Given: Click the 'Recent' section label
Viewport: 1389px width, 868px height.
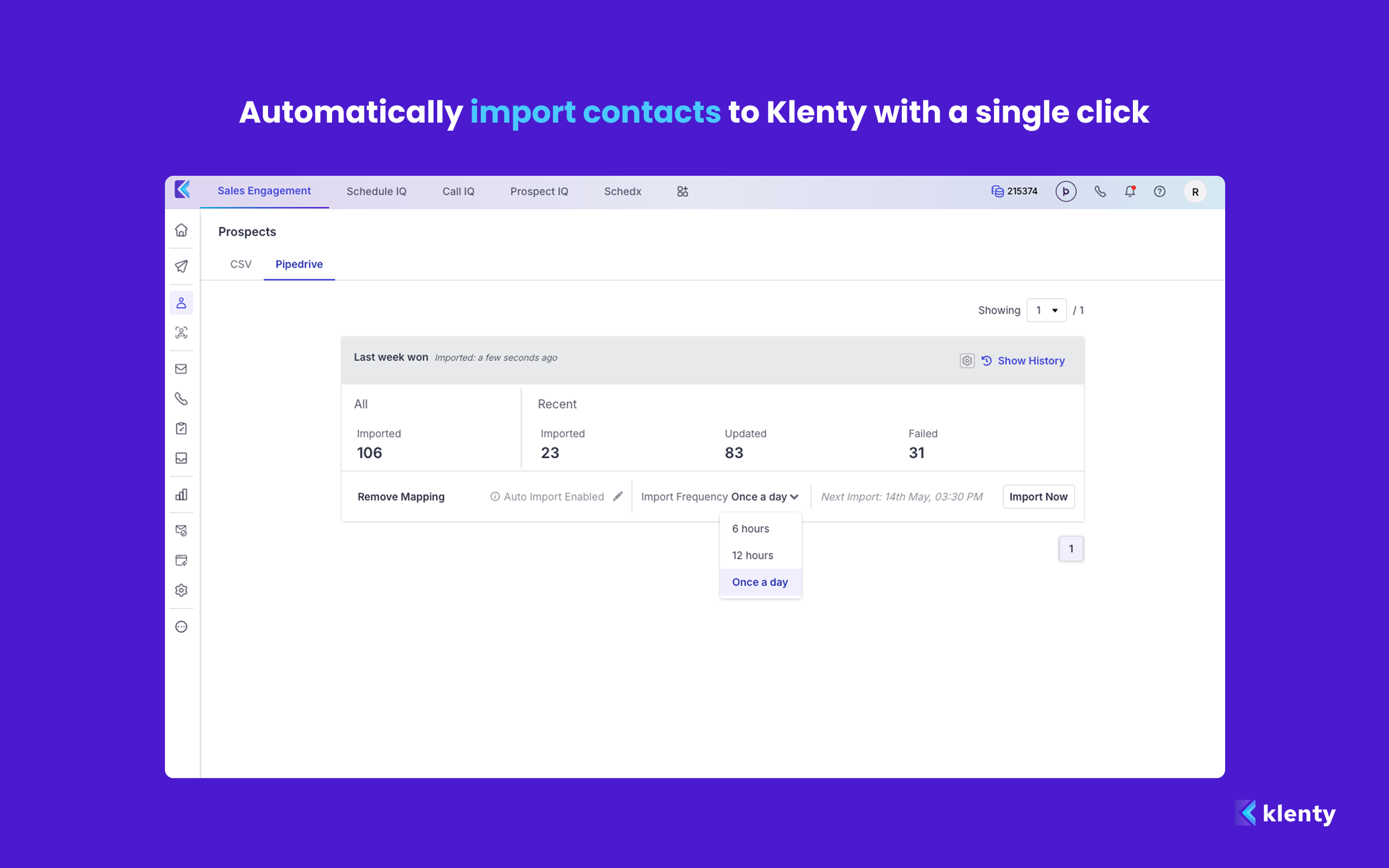Looking at the screenshot, I should 557,404.
